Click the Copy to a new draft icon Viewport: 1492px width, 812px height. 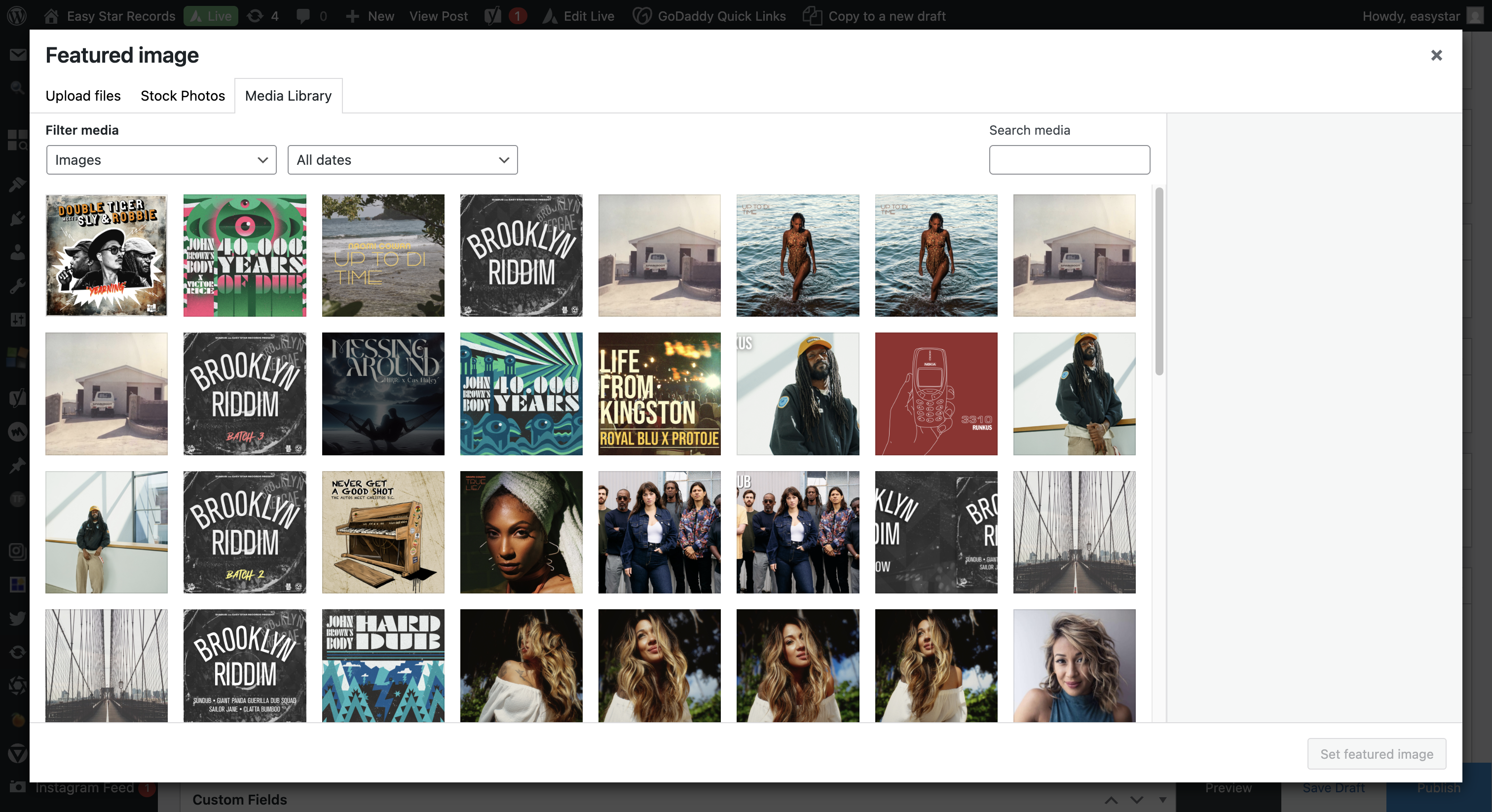click(x=812, y=16)
